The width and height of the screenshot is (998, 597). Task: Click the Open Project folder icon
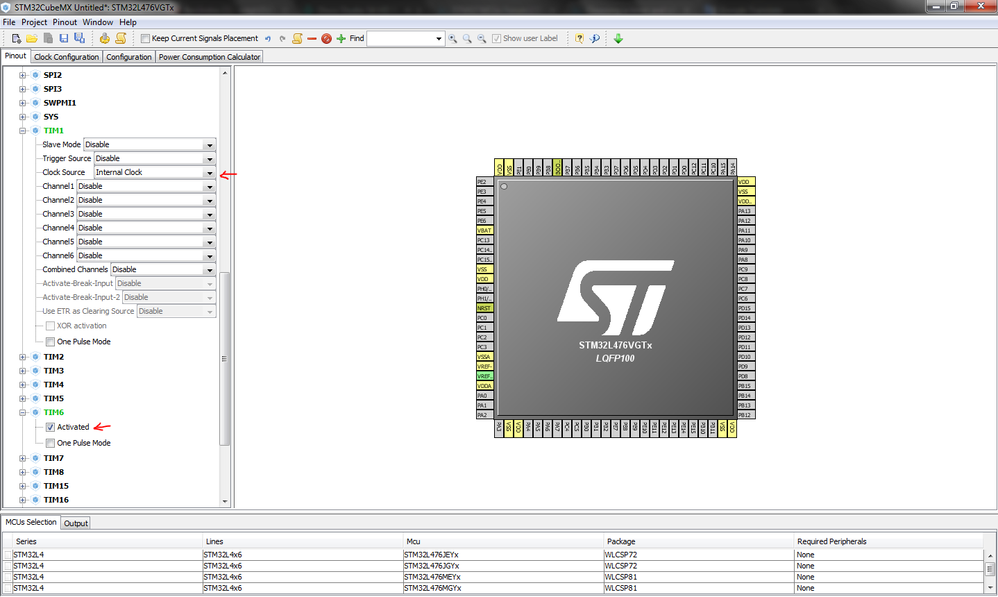pos(33,39)
